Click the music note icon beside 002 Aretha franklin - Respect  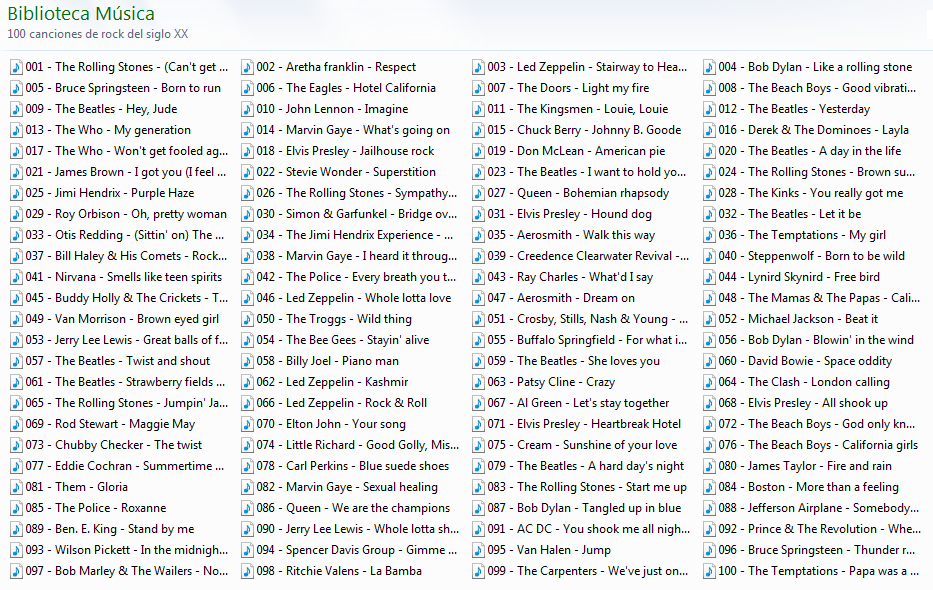248,67
